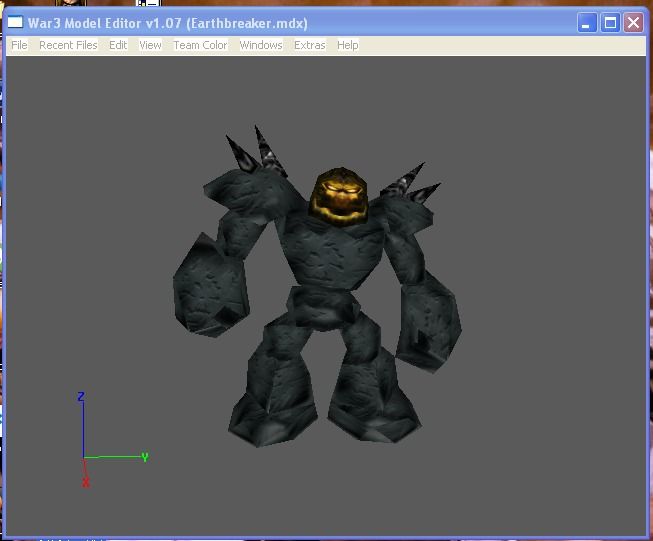This screenshot has width=653, height=541.
Task: Open the File menu
Action: [19, 45]
